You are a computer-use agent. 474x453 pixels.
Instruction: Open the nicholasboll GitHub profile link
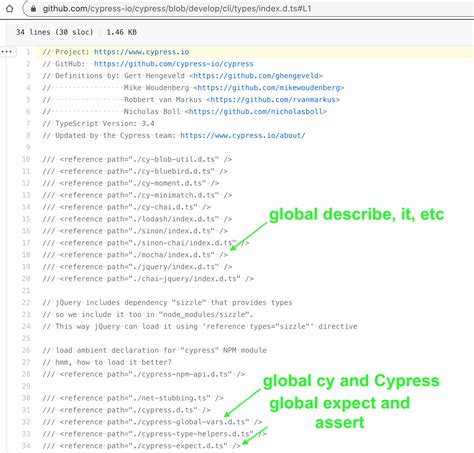coord(256,112)
